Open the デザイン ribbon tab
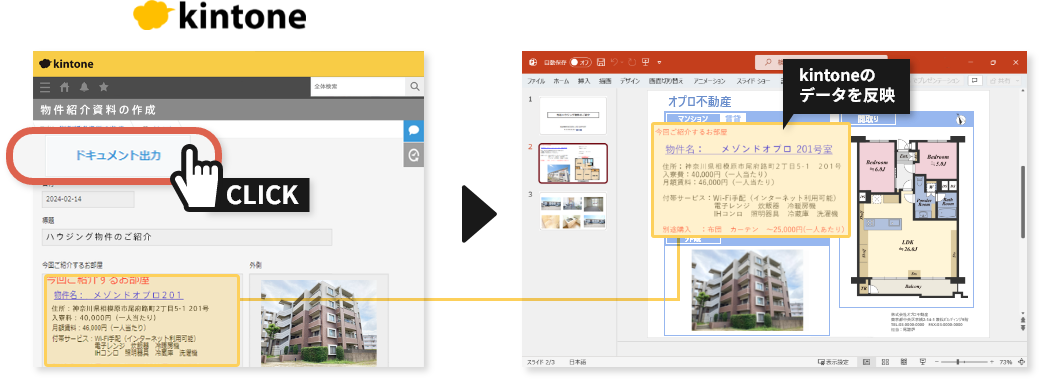Image resolution: width=1041 pixels, height=381 pixels. tap(629, 81)
